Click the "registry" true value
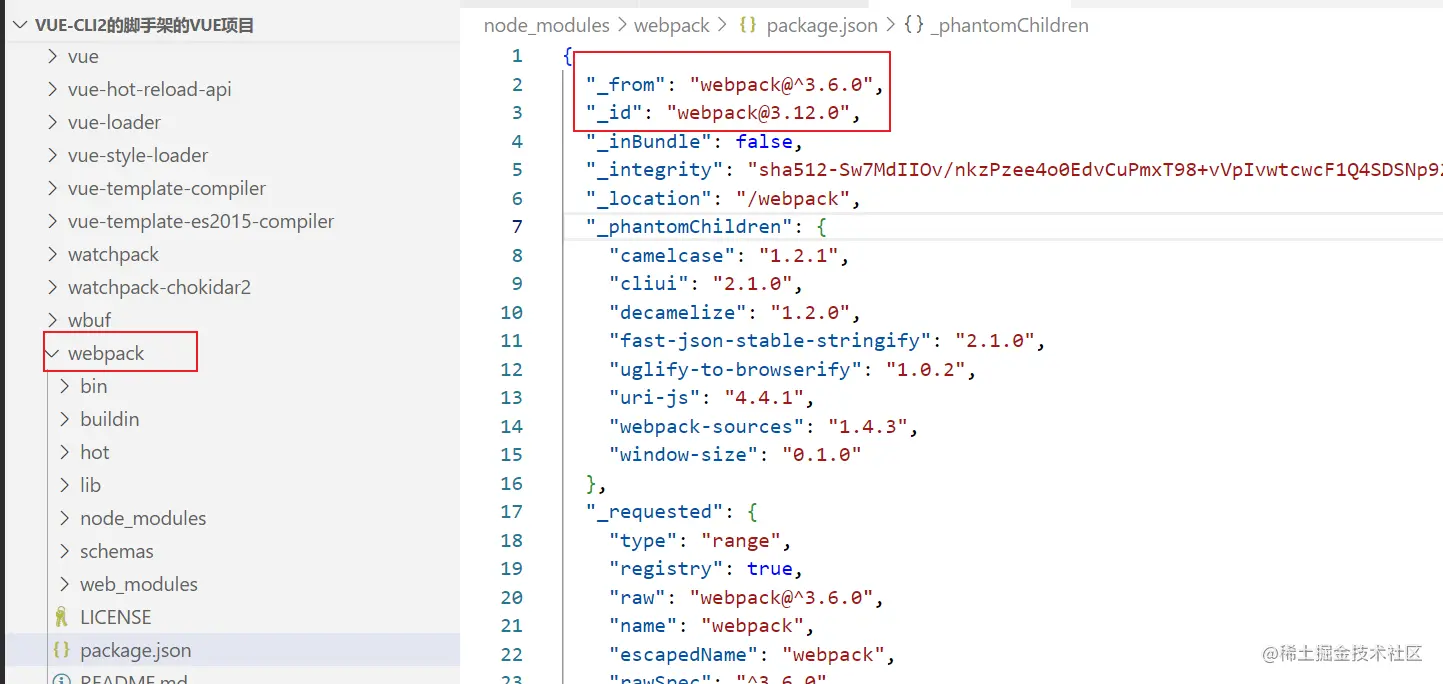Viewport: 1443px width, 684px height. pyautogui.click(x=770, y=569)
